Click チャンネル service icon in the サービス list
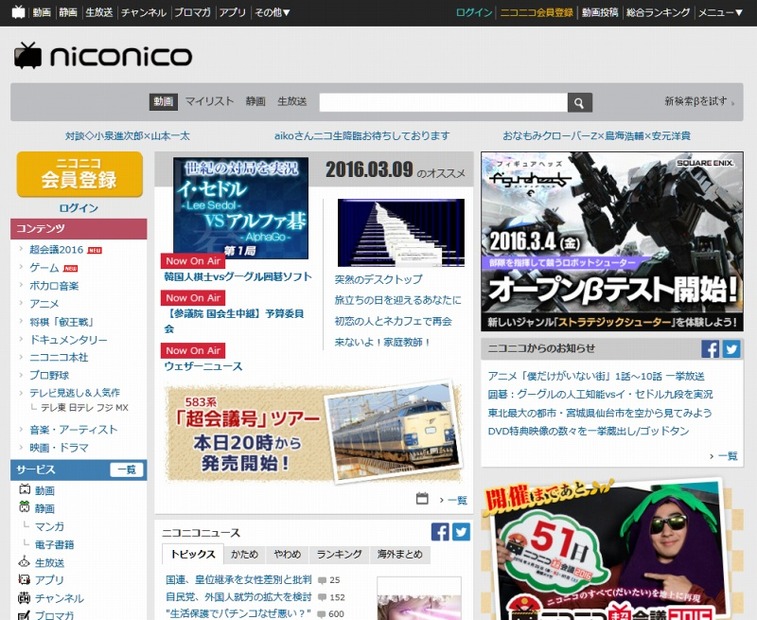 (x=24, y=597)
